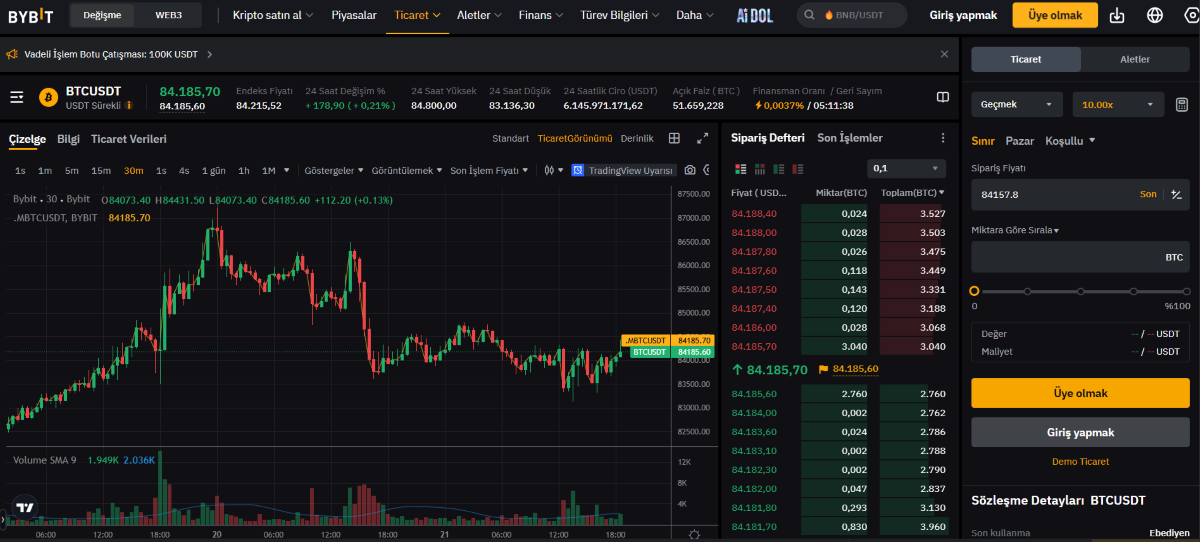Select Derinlik chart view
Viewport: 1200px width, 542px height.
click(637, 138)
